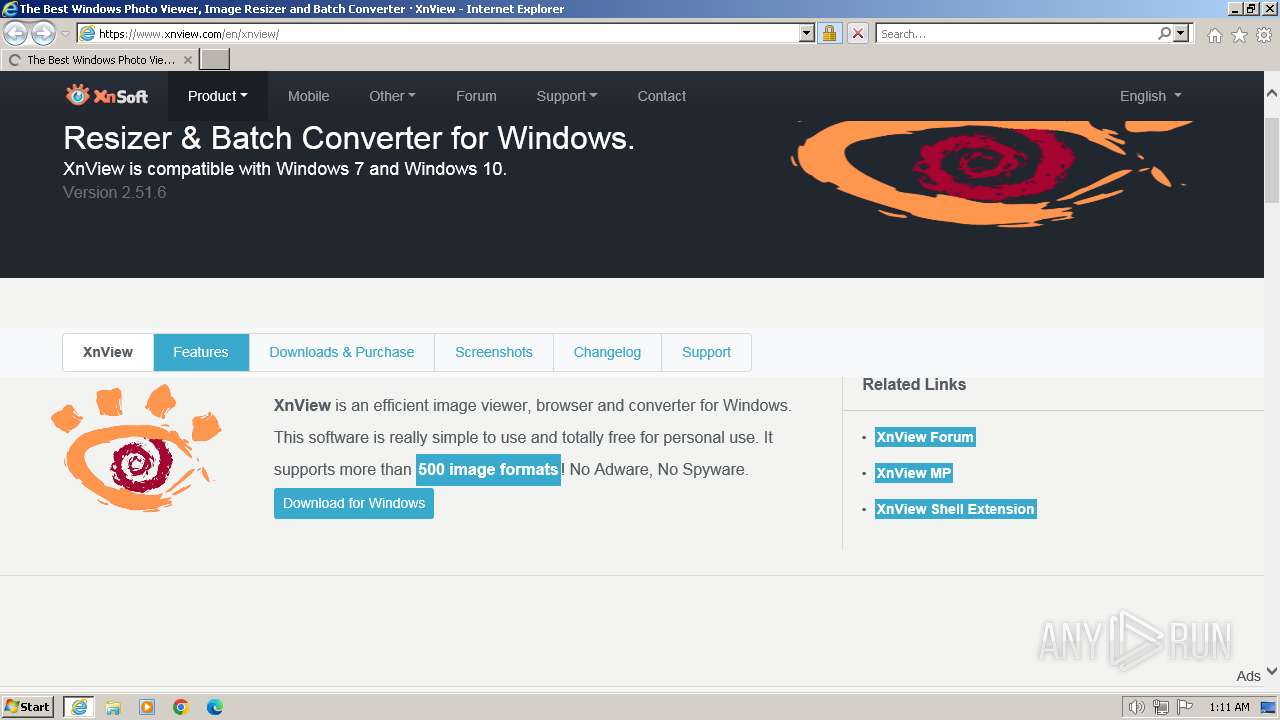Click the XnSoft logo in the navbar

point(107,96)
